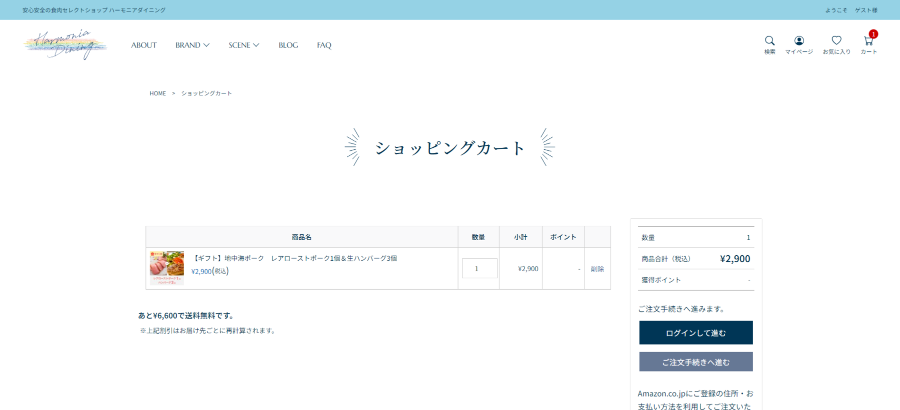Click the quantity input field
The image size is (900, 410).
479,268
